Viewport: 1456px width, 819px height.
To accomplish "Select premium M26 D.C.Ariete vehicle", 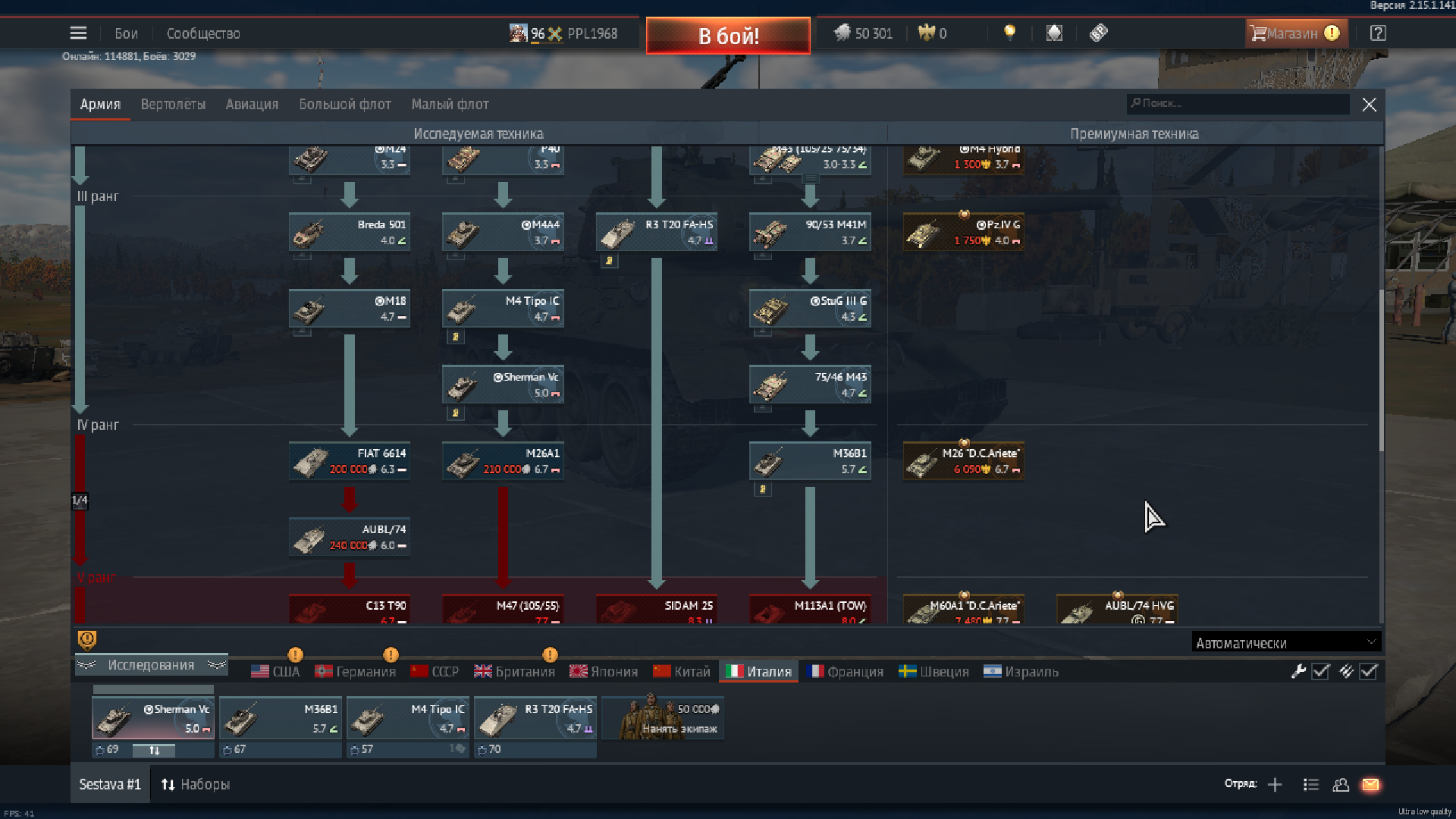I will click(x=964, y=461).
